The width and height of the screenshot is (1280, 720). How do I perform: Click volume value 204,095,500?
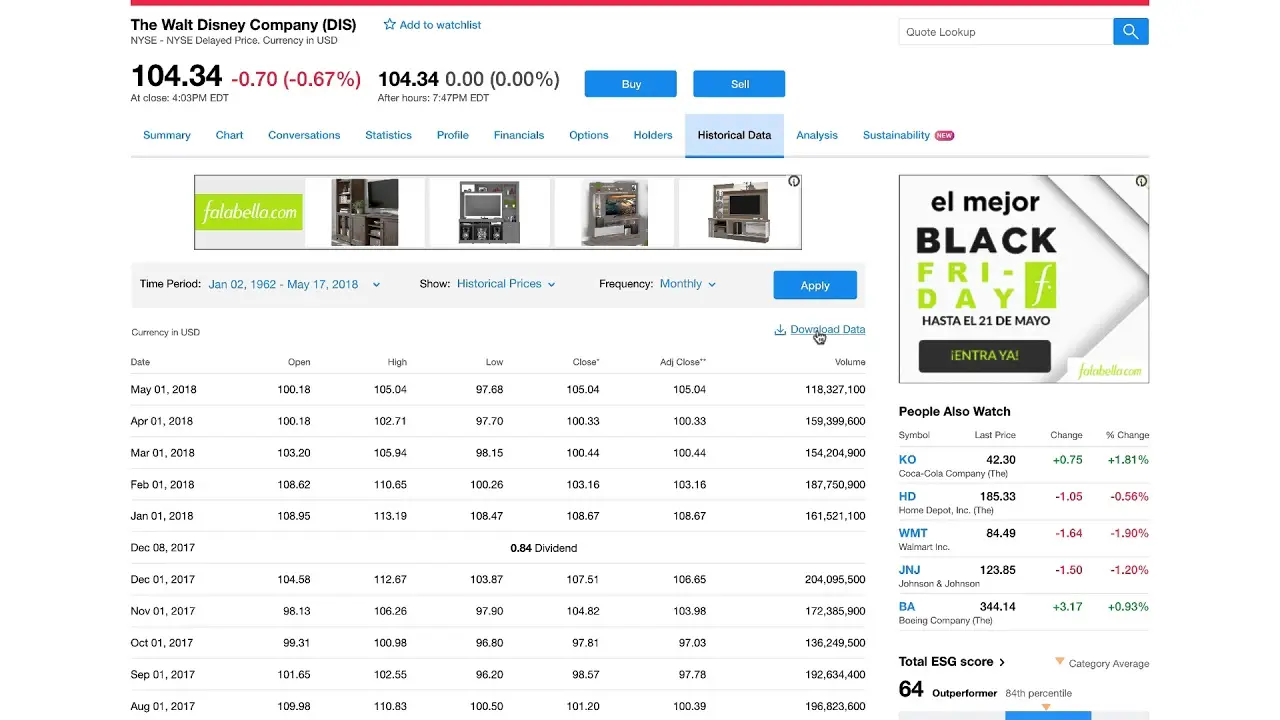[x=835, y=580]
